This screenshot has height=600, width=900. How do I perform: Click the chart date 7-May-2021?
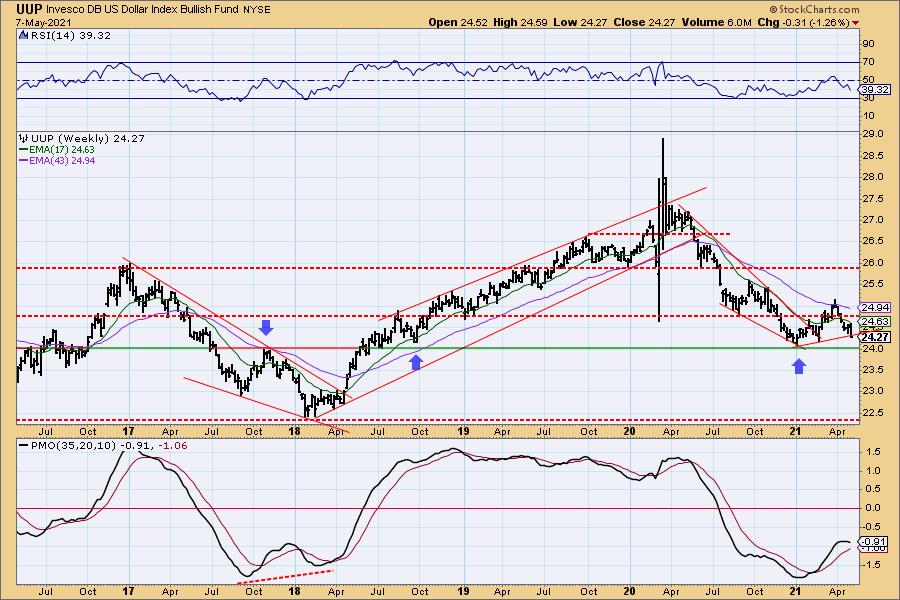[44, 22]
